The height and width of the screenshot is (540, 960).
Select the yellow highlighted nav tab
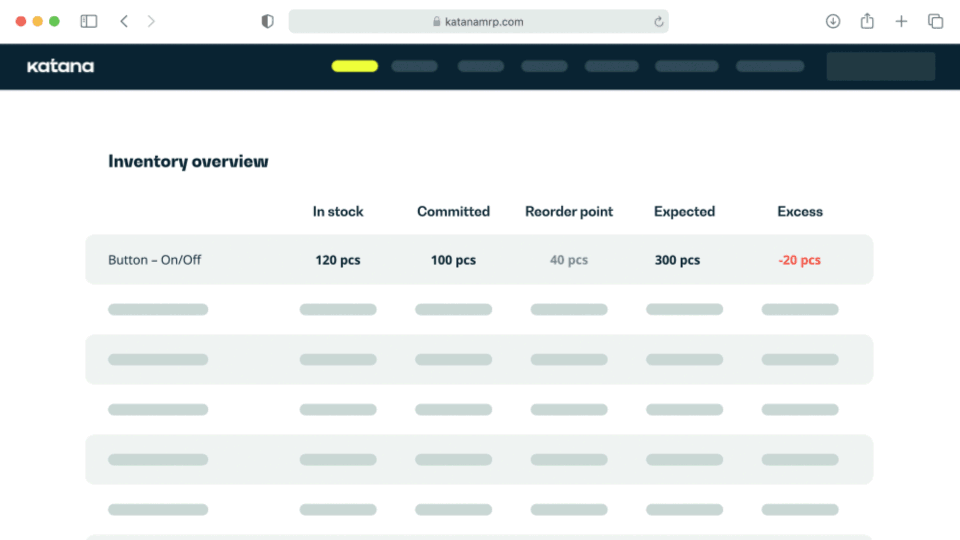coord(354,67)
